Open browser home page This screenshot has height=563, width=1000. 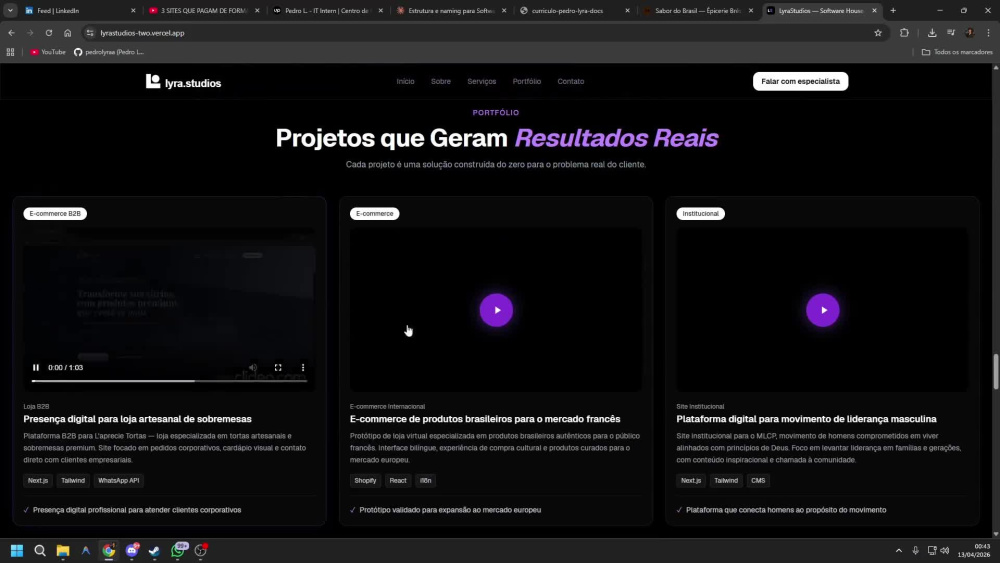[x=68, y=33]
